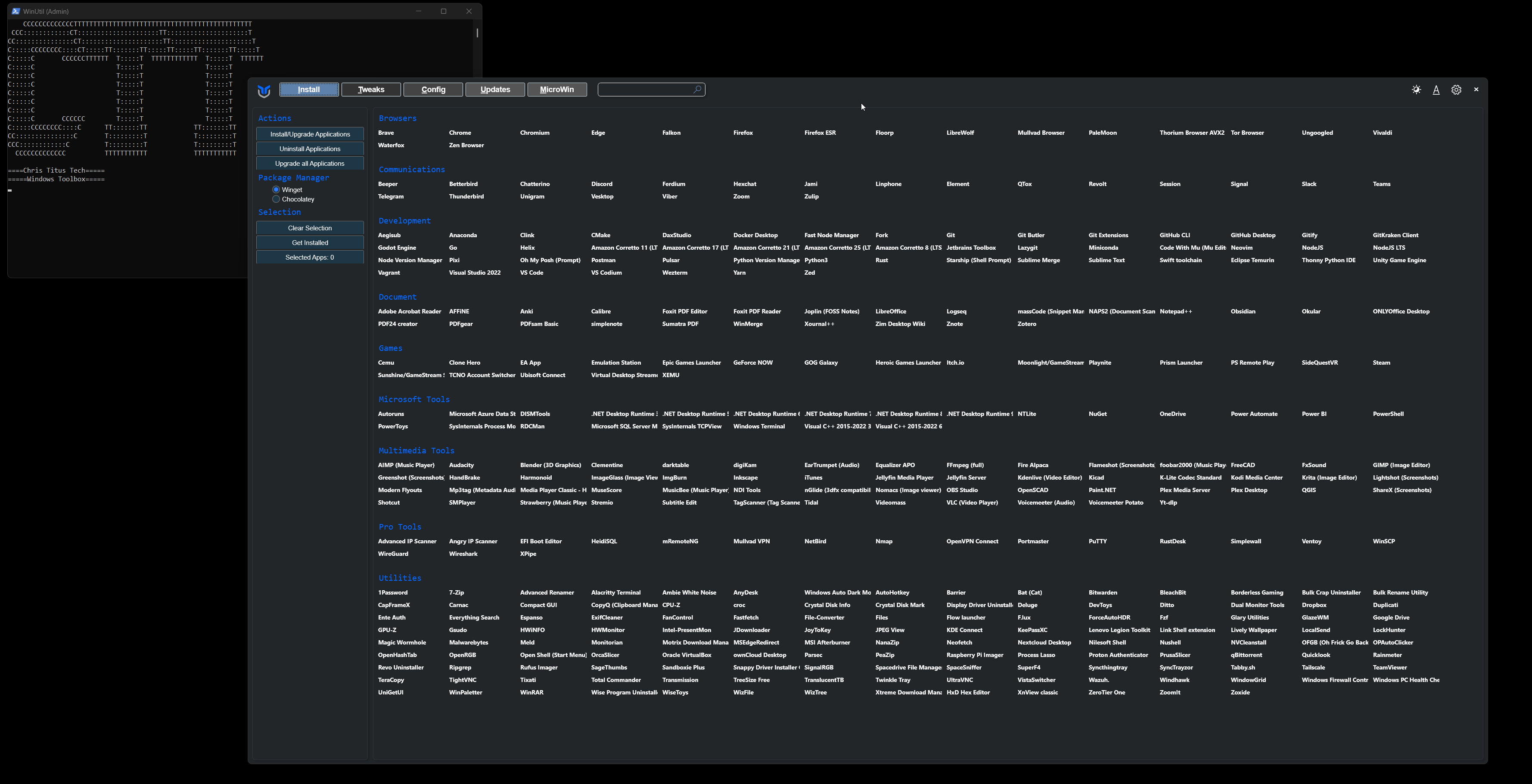Click the Get Installed button
Viewport: 1532px width, 784px height.
click(310, 242)
